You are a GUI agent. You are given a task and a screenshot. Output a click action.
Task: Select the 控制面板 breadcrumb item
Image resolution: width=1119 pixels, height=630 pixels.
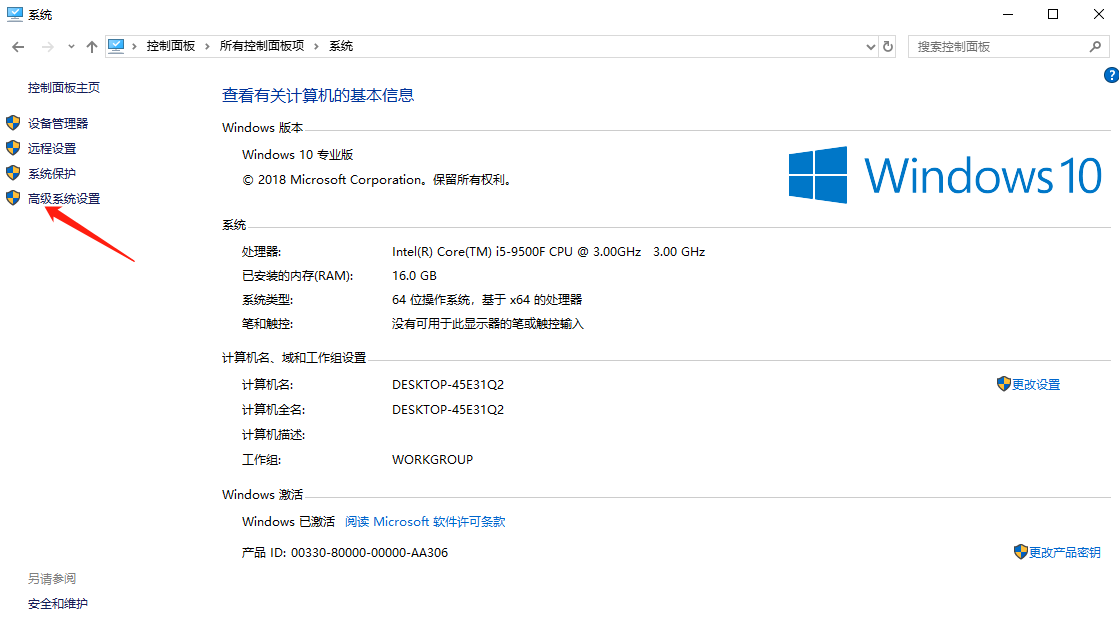pos(171,46)
